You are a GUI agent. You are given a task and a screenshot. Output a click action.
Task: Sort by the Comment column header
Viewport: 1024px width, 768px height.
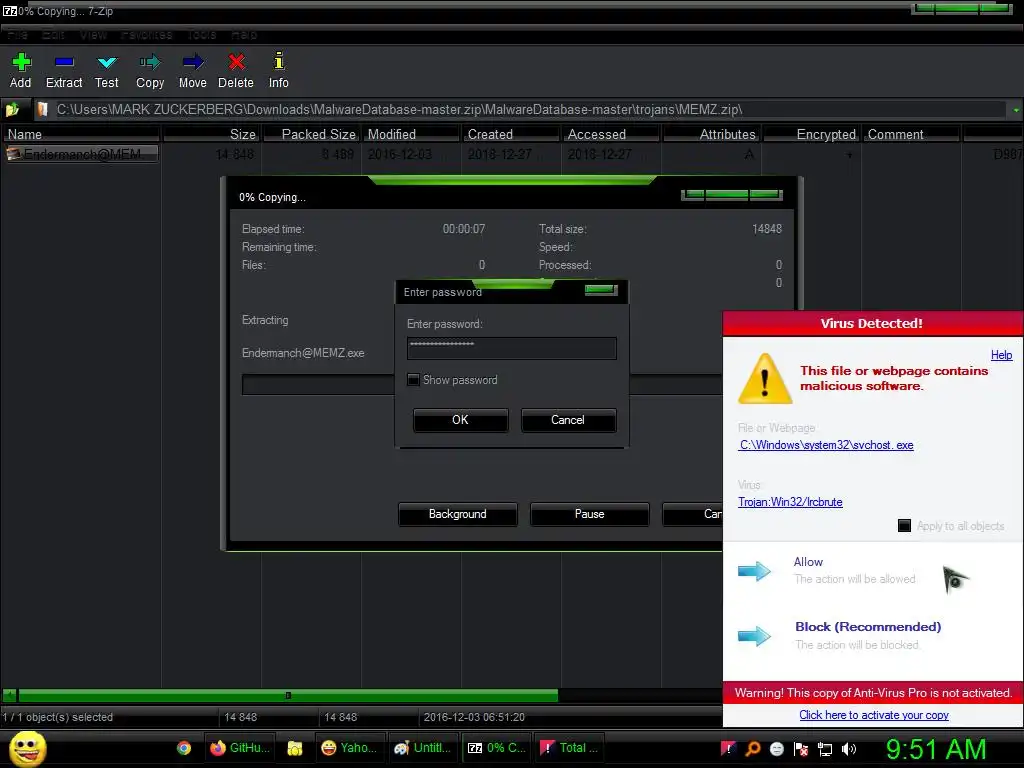coord(911,134)
